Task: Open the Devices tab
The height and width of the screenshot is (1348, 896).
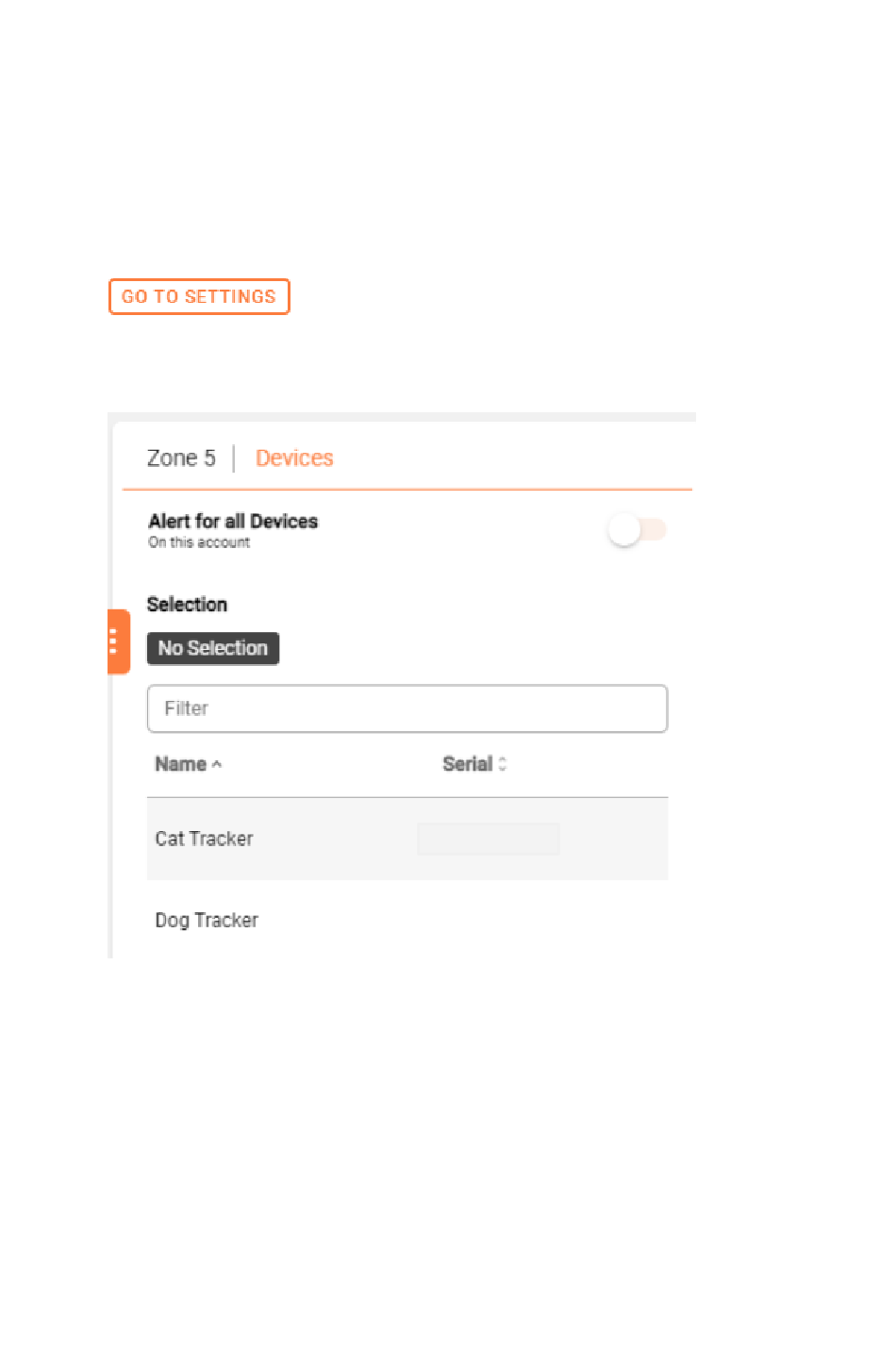Action: [294, 458]
